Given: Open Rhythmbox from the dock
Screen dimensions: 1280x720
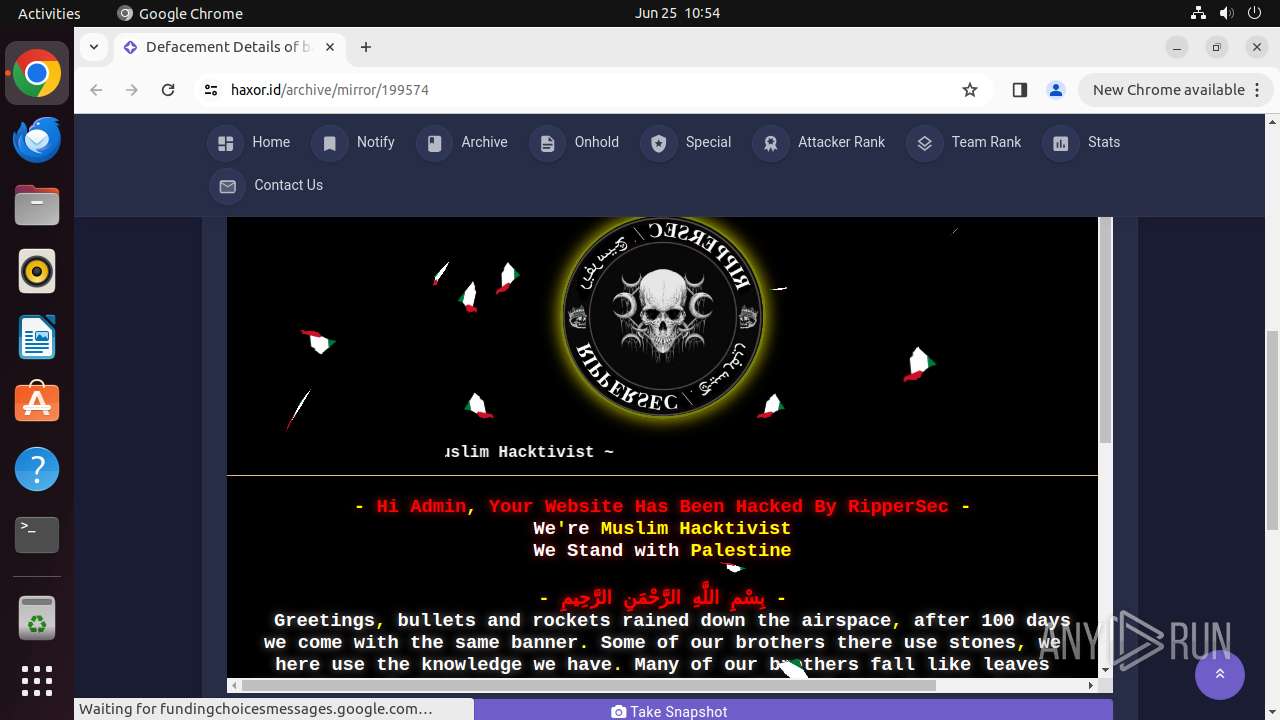Looking at the screenshot, I should [x=37, y=272].
